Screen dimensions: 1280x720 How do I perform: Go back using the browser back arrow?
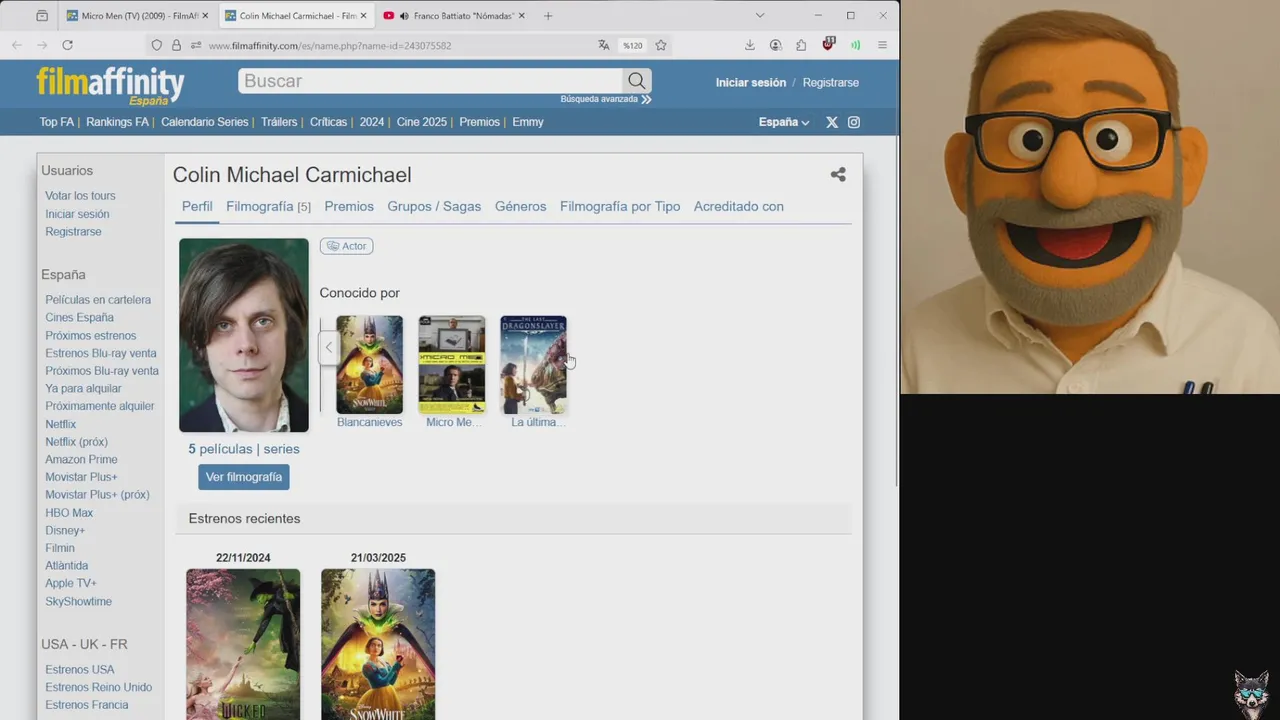click(x=17, y=45)
